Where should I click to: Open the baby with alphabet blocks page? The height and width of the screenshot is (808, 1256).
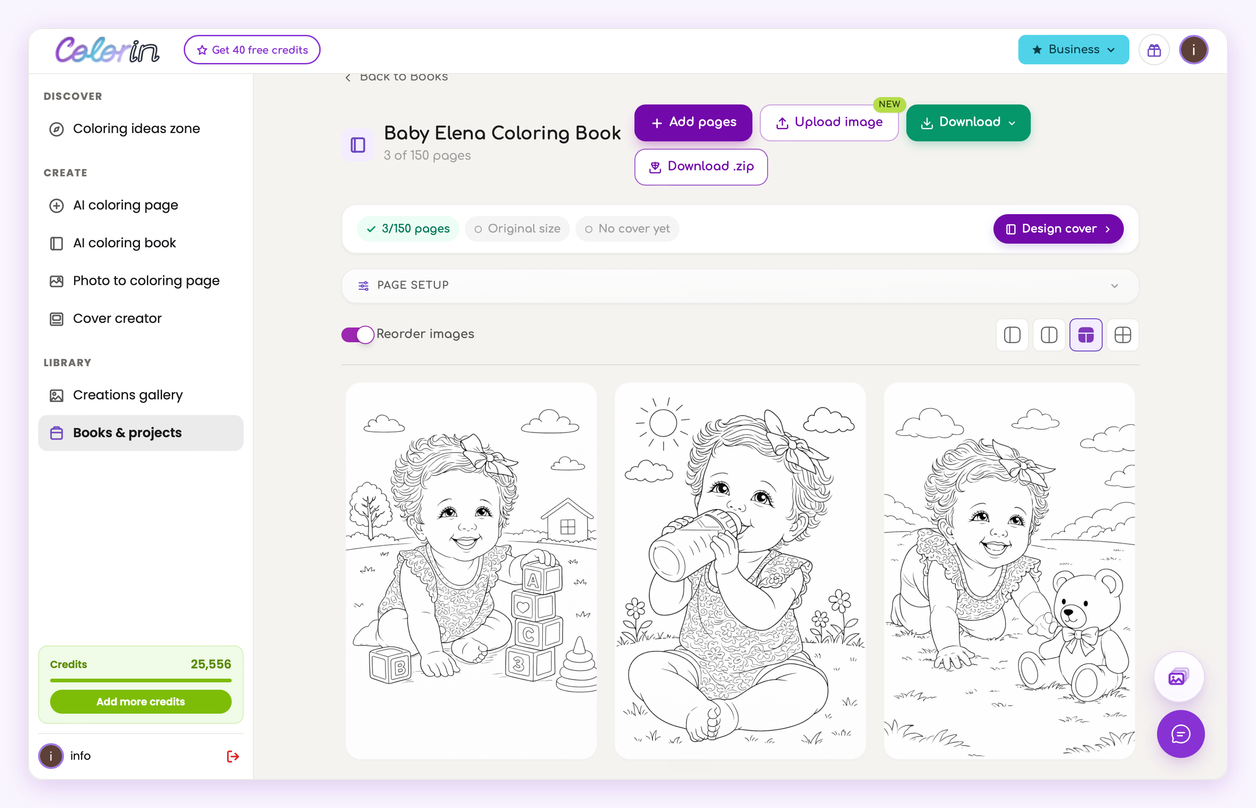click(x=471, y=571)
